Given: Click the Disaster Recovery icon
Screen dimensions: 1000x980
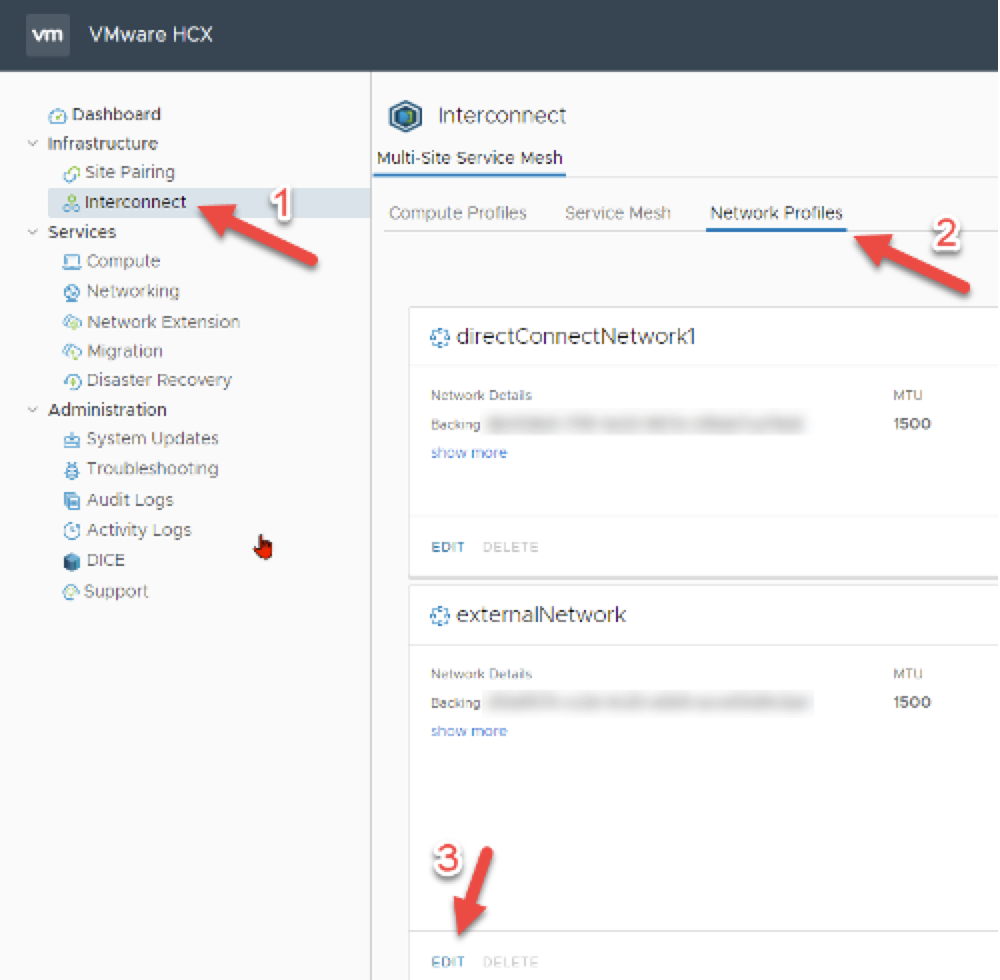Looking at the screenshot, I should [72, 381].
